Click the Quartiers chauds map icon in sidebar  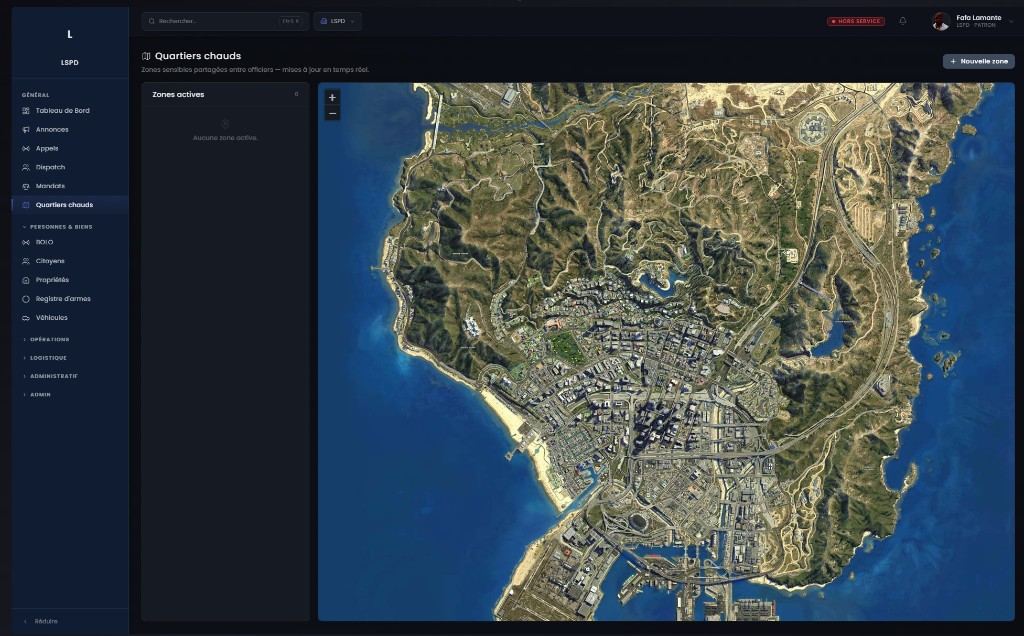[26, 205]
